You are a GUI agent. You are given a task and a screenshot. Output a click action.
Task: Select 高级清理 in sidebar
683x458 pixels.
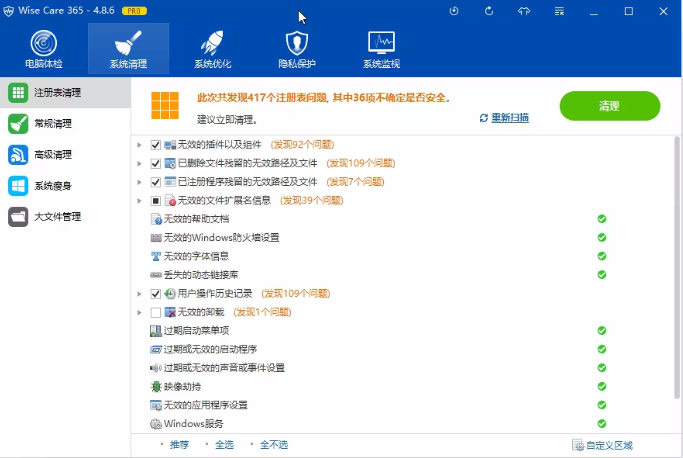(x=65, y=155)
